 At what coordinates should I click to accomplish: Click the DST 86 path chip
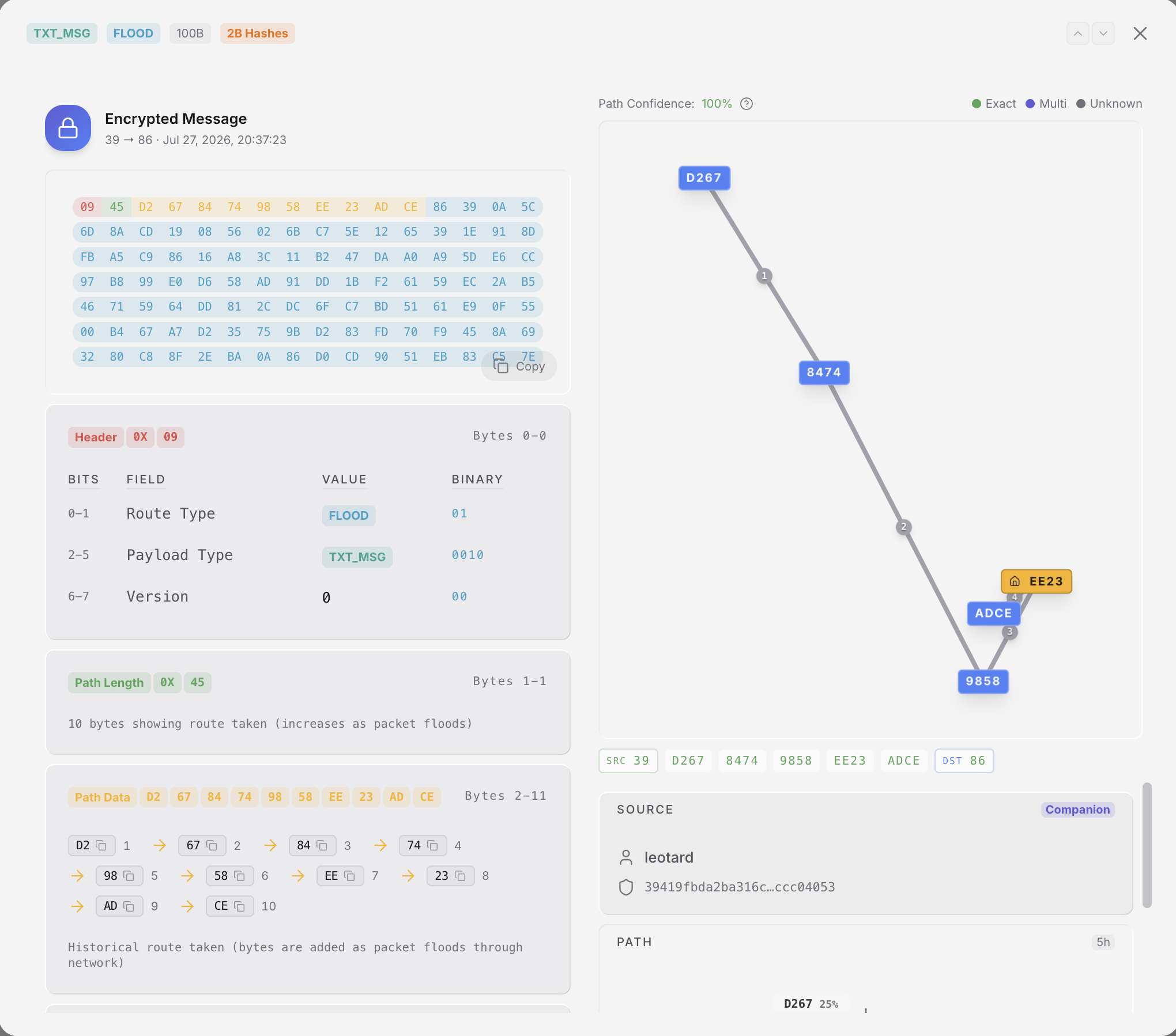point(964,761)
